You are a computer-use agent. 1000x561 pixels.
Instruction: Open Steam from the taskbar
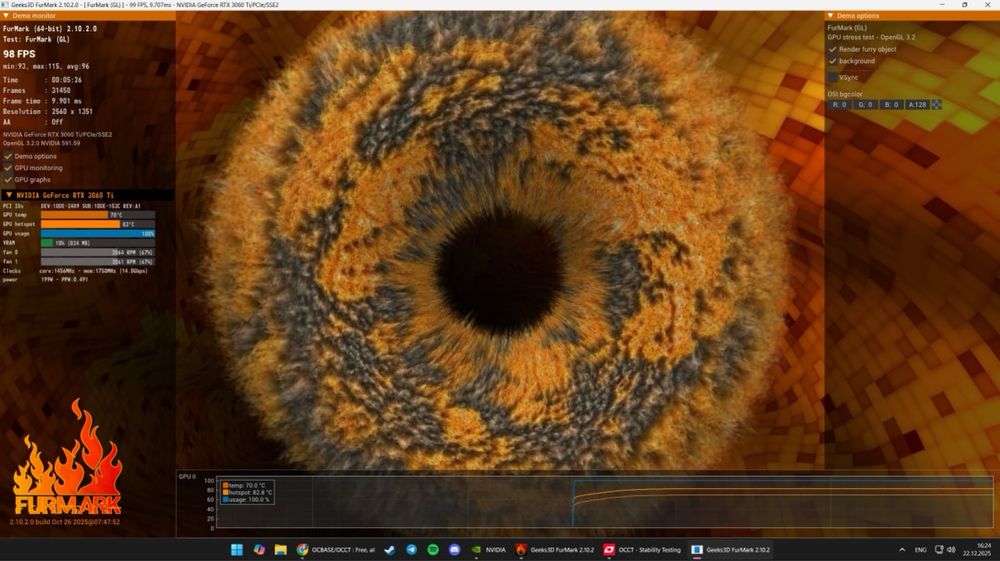[x=390, y=550]
